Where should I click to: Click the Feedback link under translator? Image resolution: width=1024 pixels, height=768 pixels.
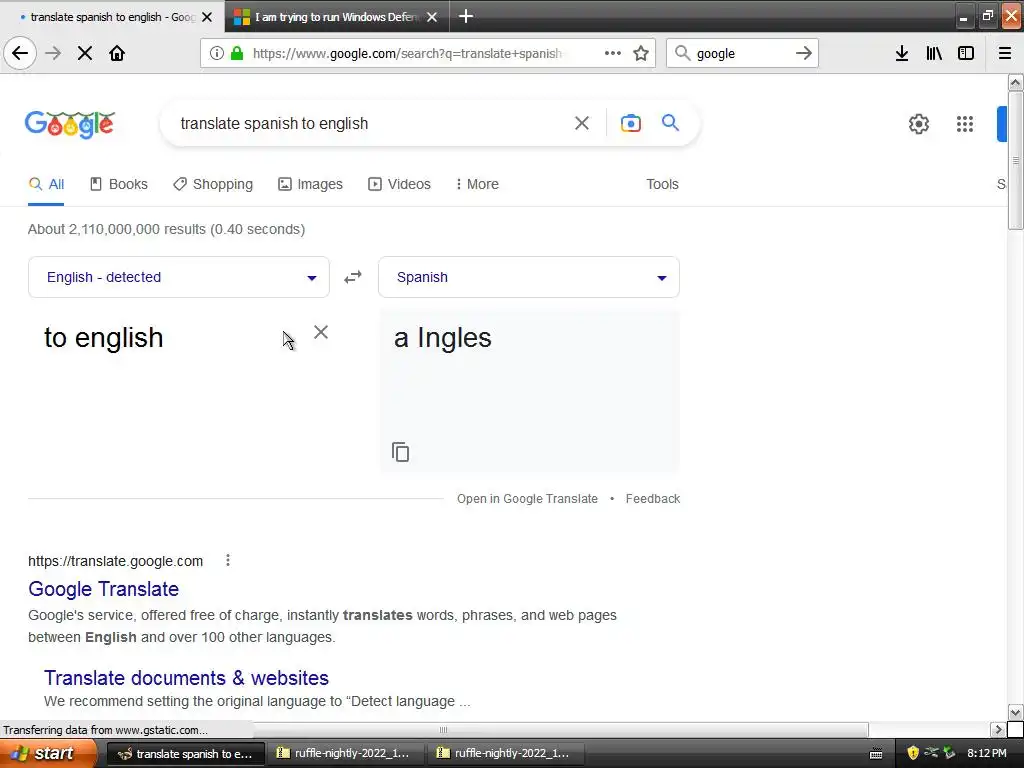pyautogui.click(x=652, y=499)
